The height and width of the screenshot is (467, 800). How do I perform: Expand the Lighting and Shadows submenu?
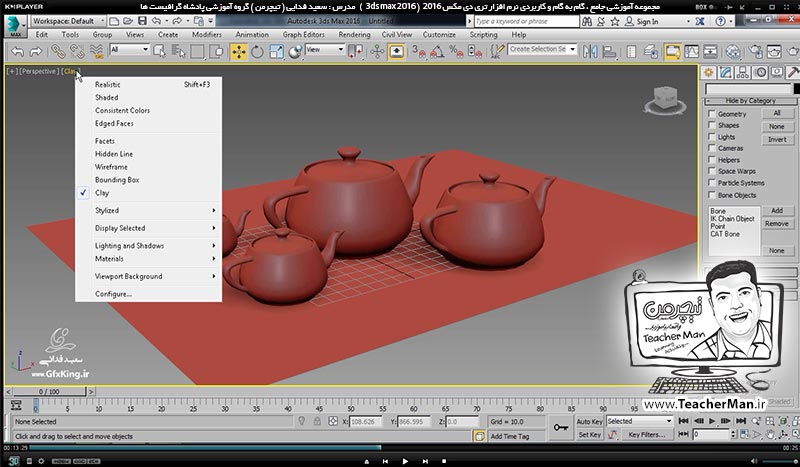click(x=148, y=245)
